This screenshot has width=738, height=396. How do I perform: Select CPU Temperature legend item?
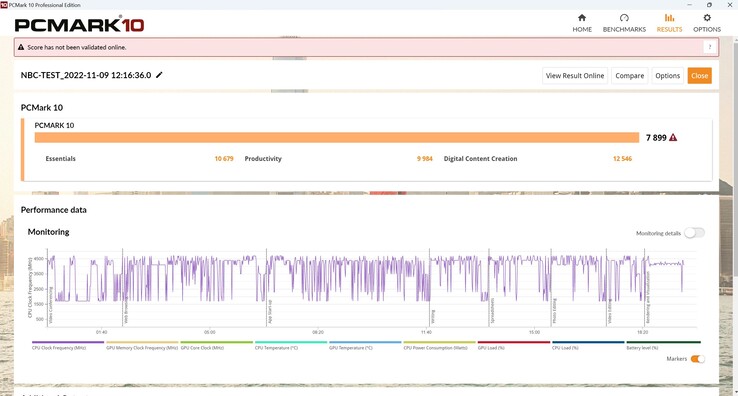[x=290, y=345]
